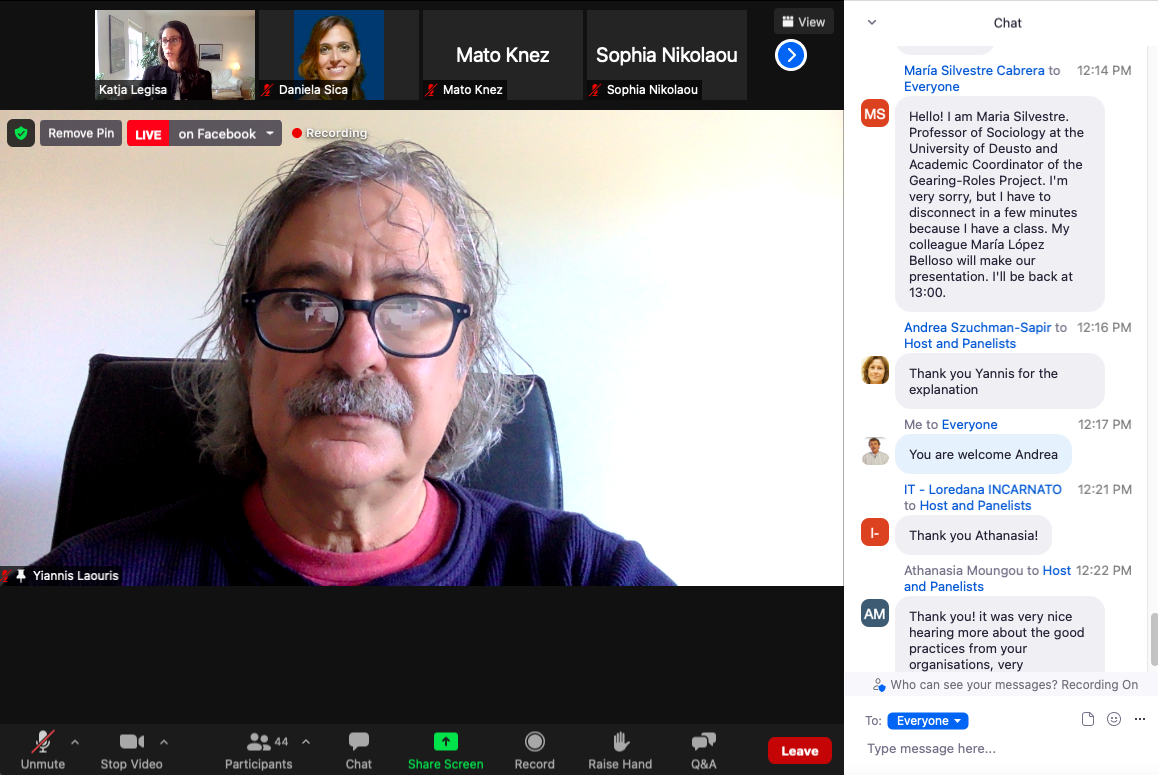This screenshot has height=775, width=1158.
Task: Open the View layout menu
Action: 803,22
